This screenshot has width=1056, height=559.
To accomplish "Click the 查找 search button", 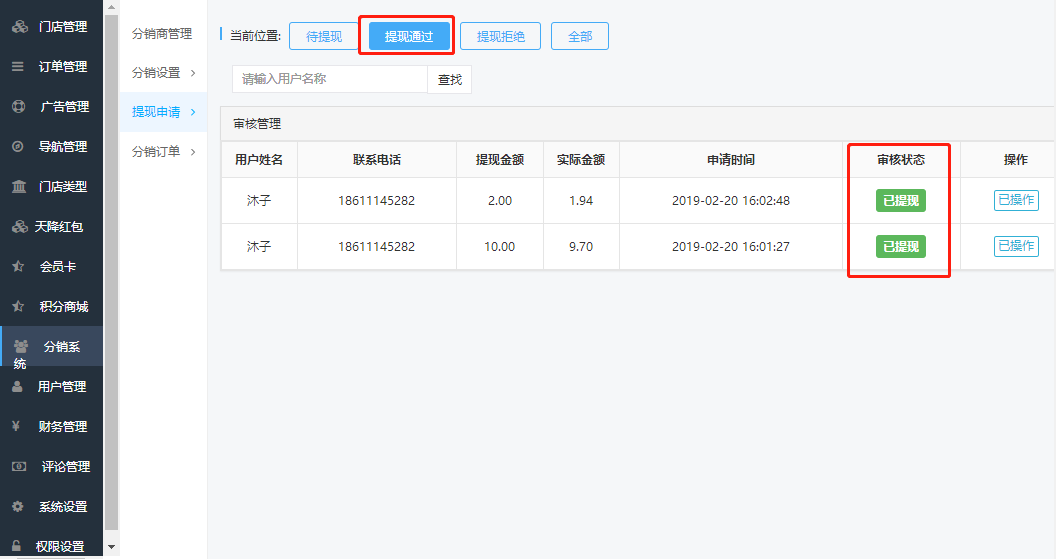I will click(x=450, y=79).
